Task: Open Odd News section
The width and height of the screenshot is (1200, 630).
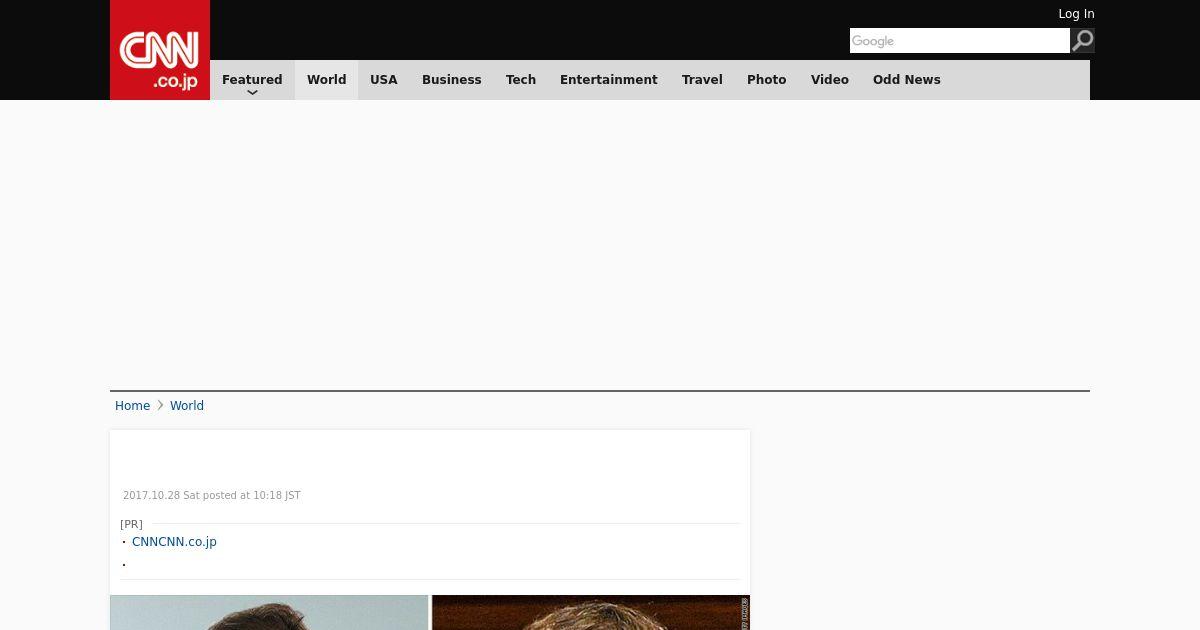Action: [907, 80]
